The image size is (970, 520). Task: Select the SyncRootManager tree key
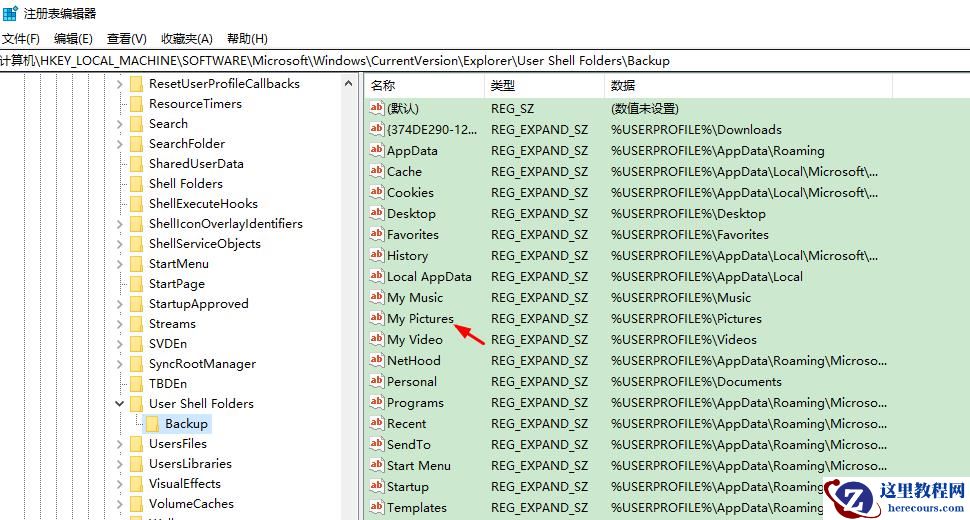pos(202,364)
